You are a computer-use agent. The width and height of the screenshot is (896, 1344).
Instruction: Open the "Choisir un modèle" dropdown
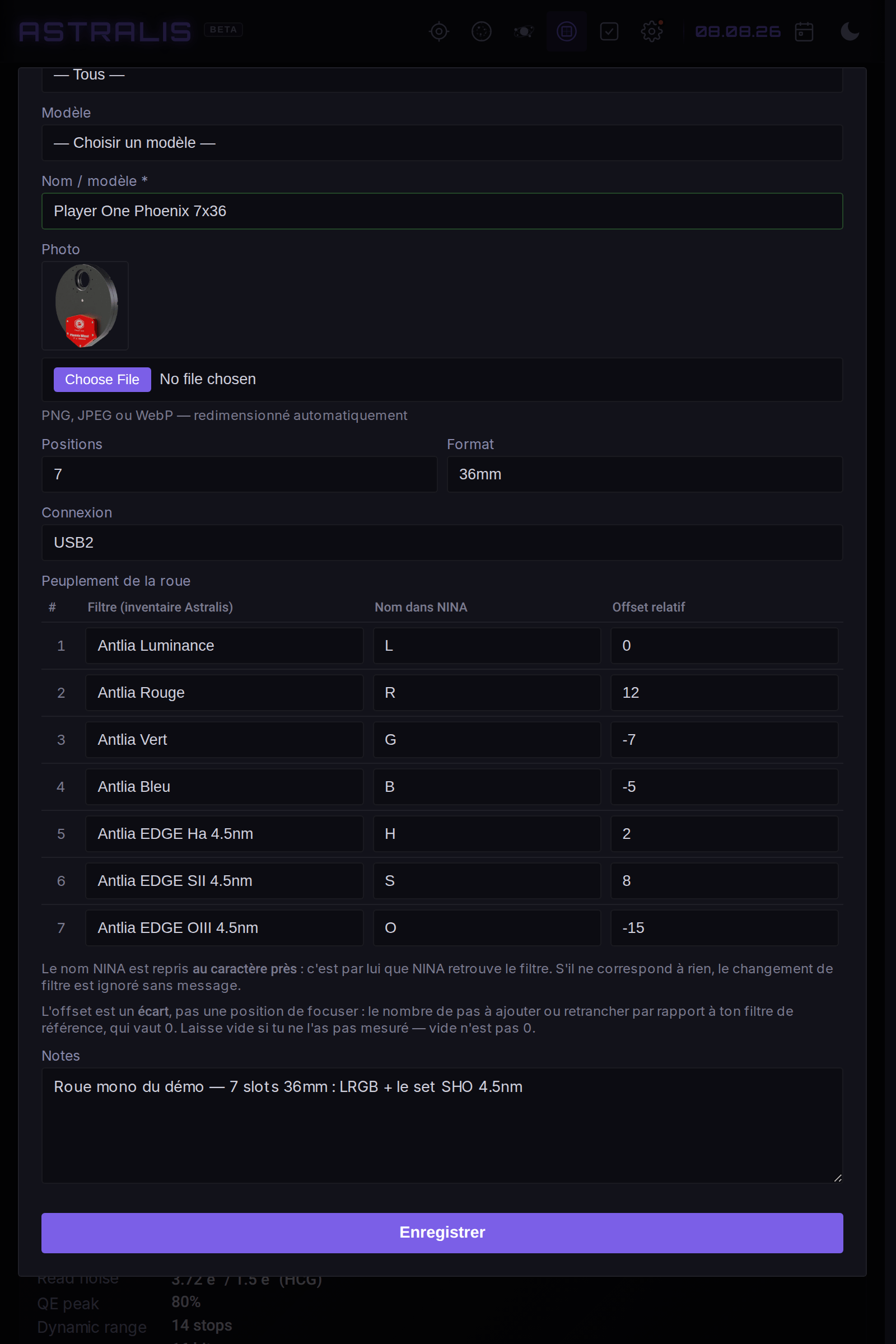(x=442, y=143)
